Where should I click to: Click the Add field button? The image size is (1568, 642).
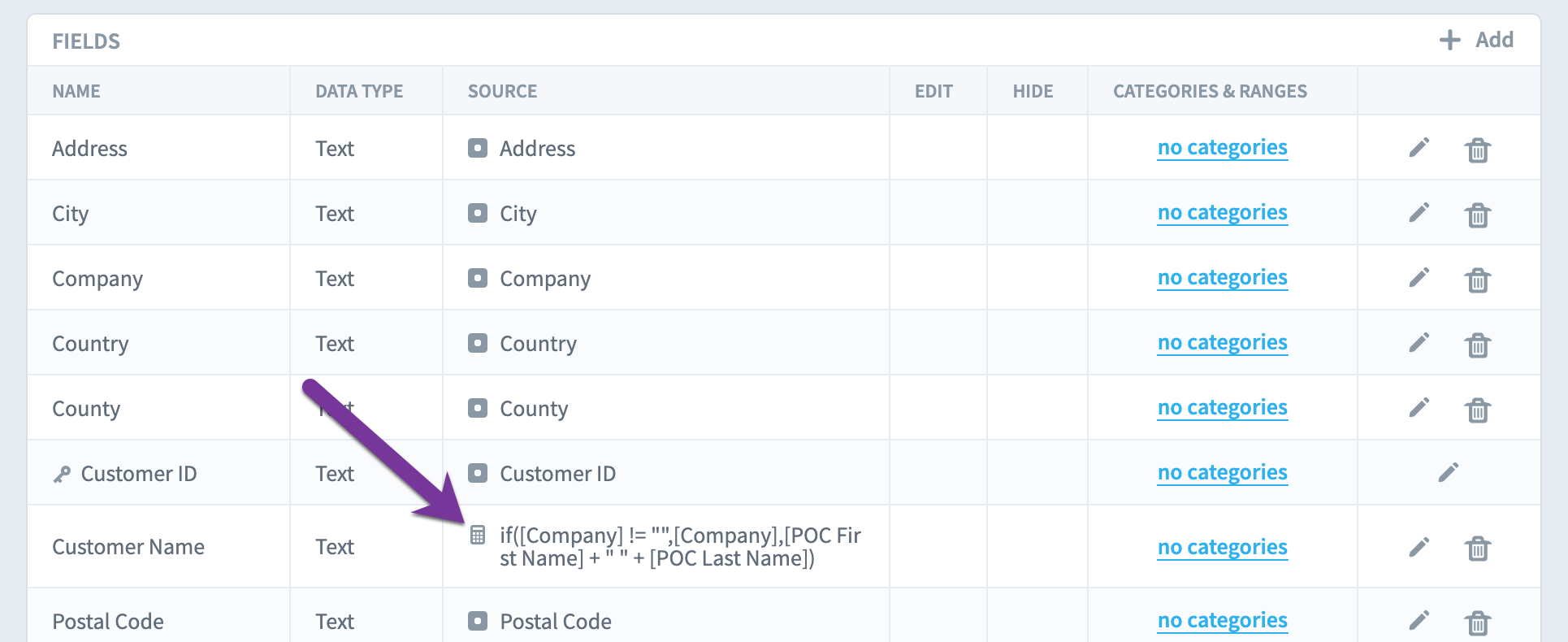click(1476, 40)
